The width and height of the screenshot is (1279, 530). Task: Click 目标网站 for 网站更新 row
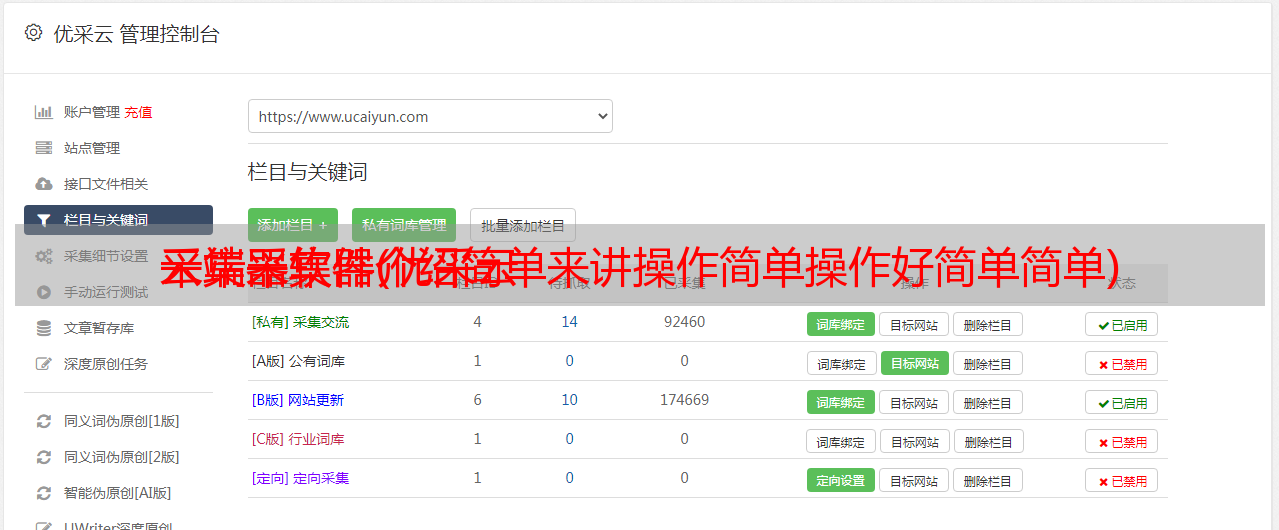pyautogui.click(x=914, y=402)
